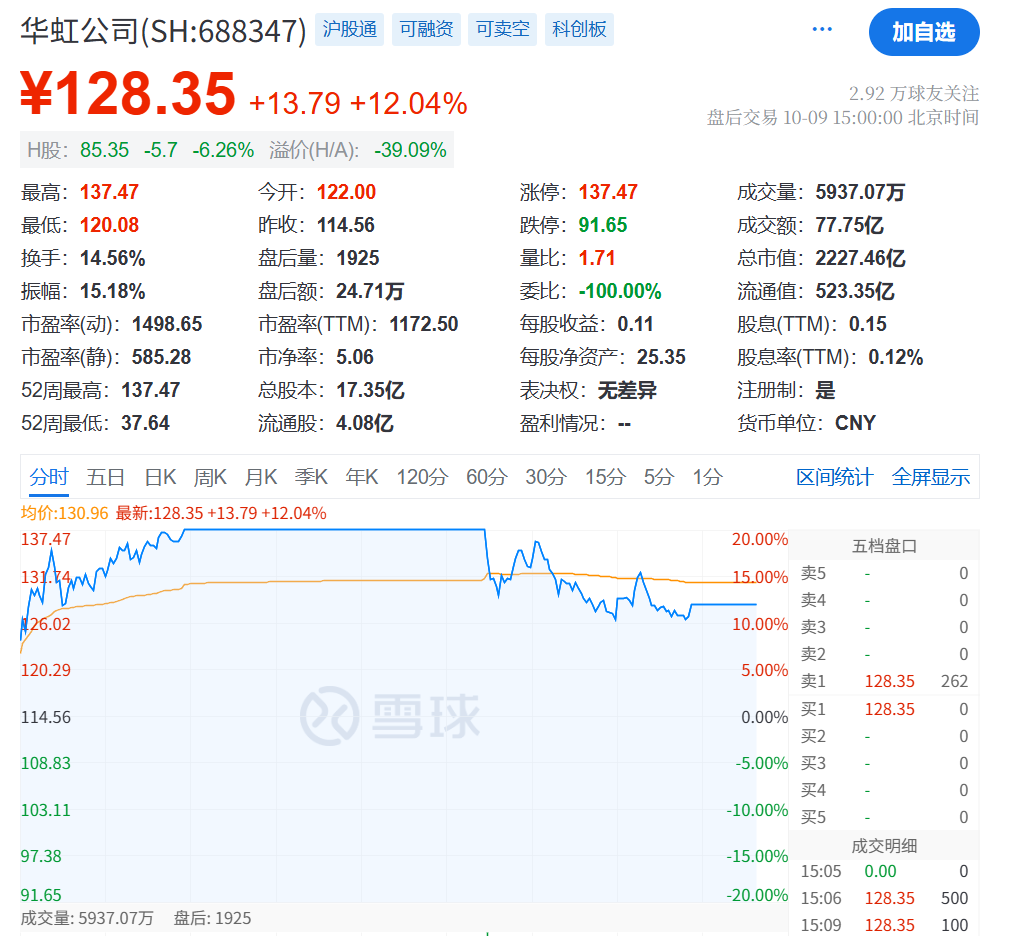Add stock via 加自选 button
This screenshot has width=1013, height=936.
point(923,32)
